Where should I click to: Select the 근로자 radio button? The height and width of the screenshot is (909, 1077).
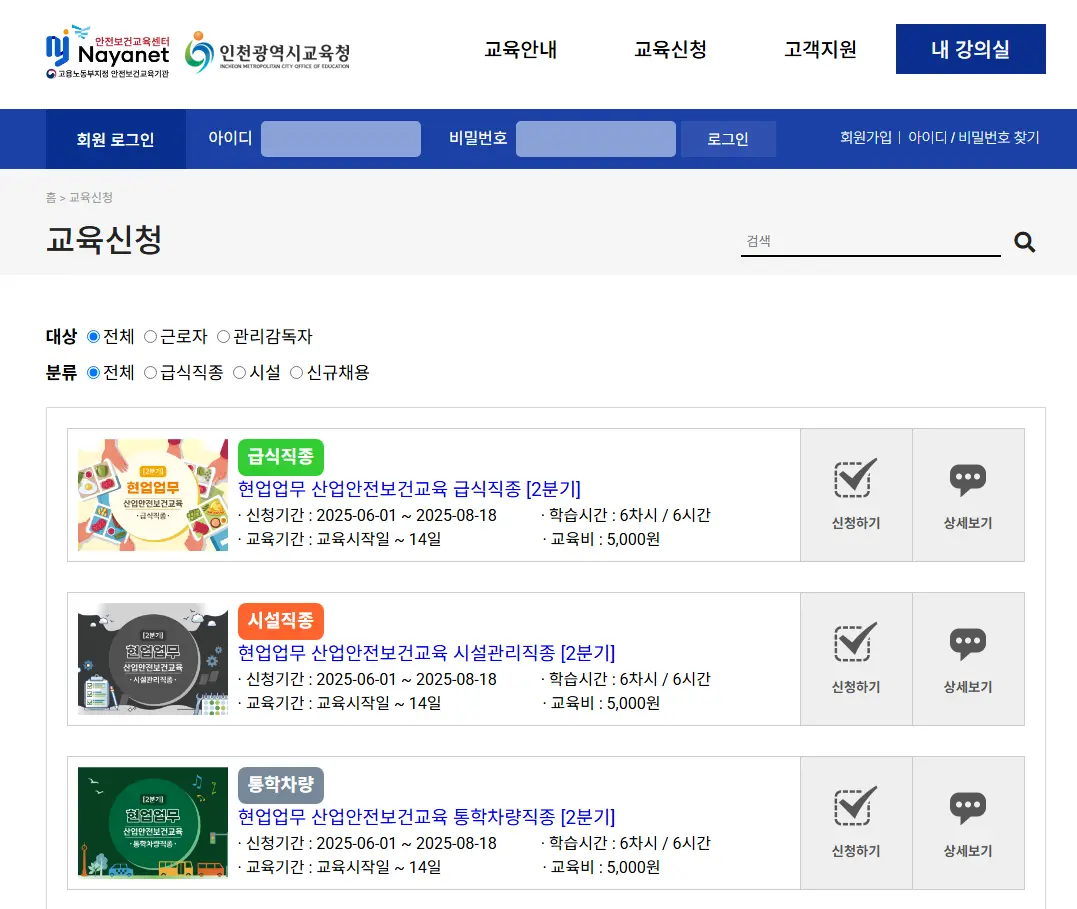point(151,337)
